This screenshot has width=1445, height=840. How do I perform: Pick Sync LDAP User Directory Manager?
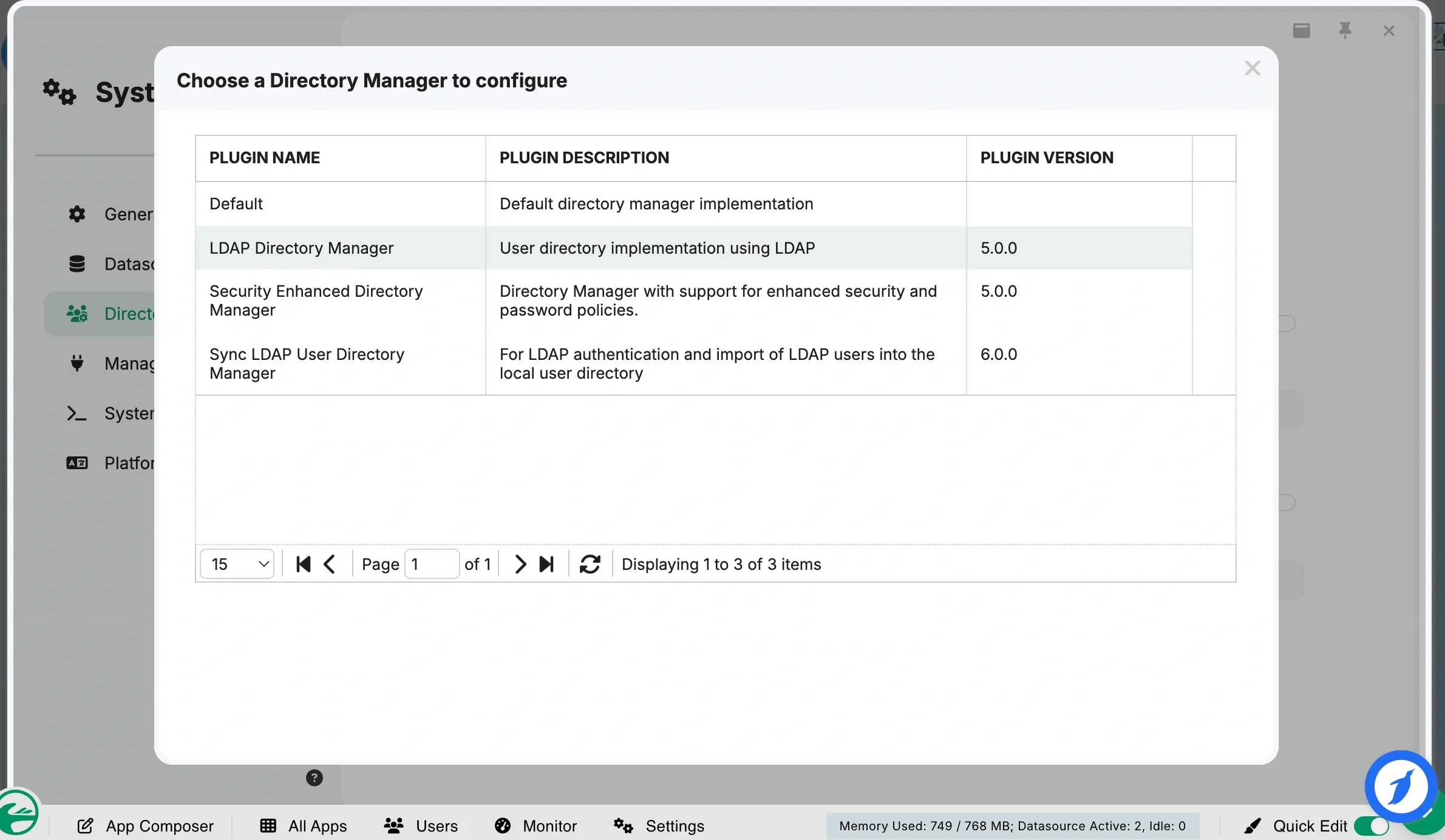307,364
